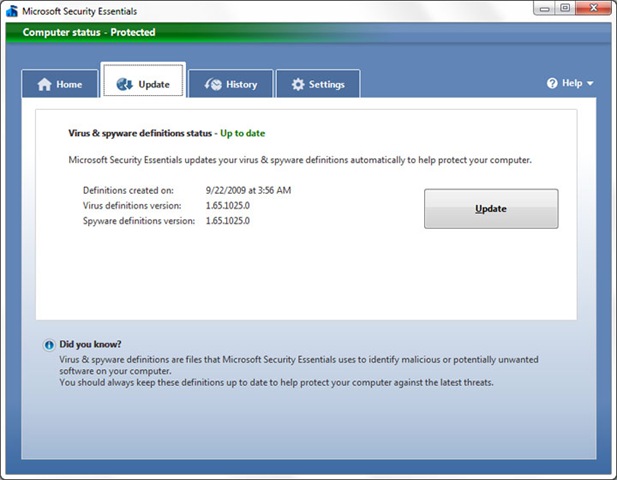This screenshot has width=617, height=480.
Task: Click the globe download icon on Update tab
Action: pyautogui.click(x=124, y=84)
